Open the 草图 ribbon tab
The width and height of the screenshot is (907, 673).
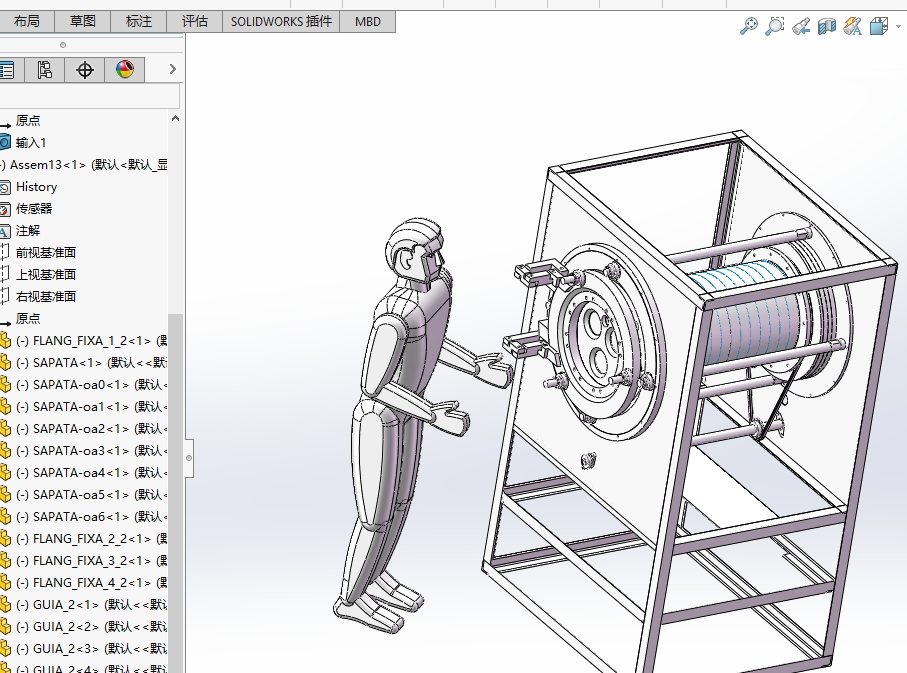(83, 21)
